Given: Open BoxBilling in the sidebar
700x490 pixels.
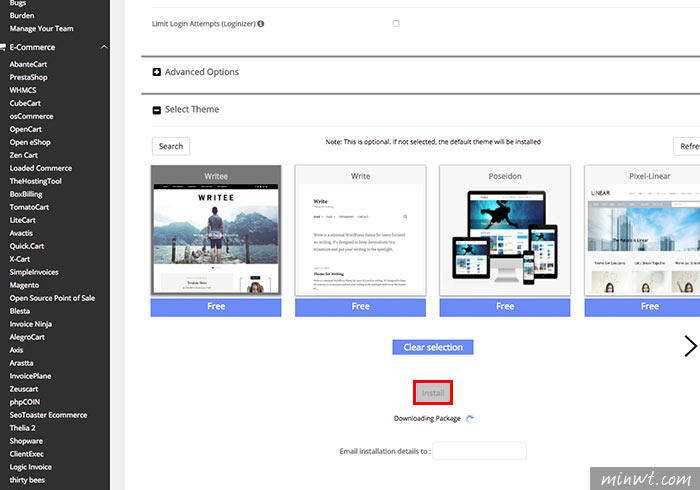Looking at the screenshot, I should point(26,194).
